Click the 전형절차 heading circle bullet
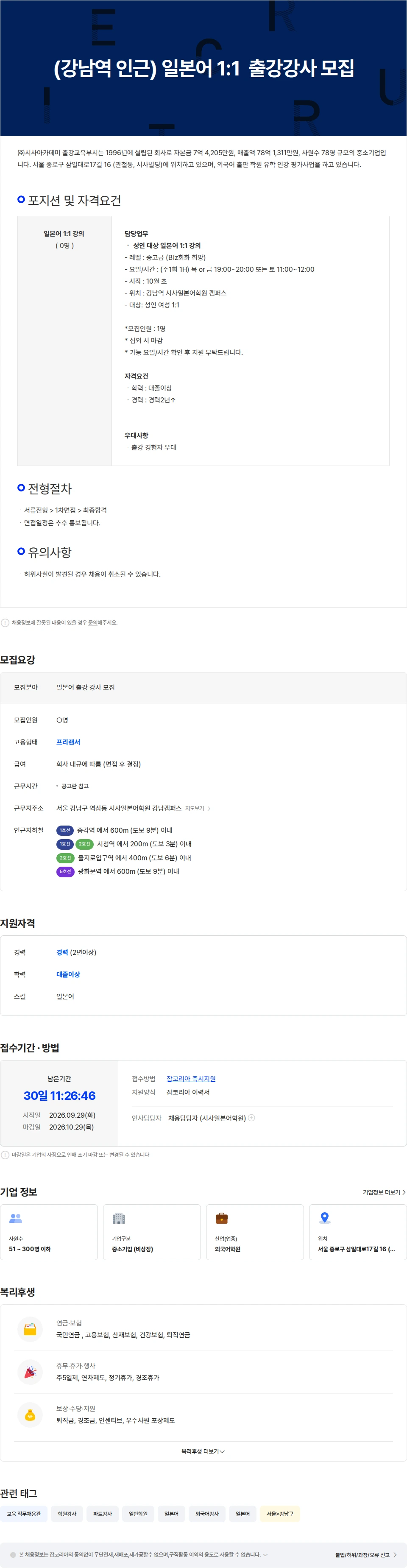The image size is (407, 1568). point(21,488)
